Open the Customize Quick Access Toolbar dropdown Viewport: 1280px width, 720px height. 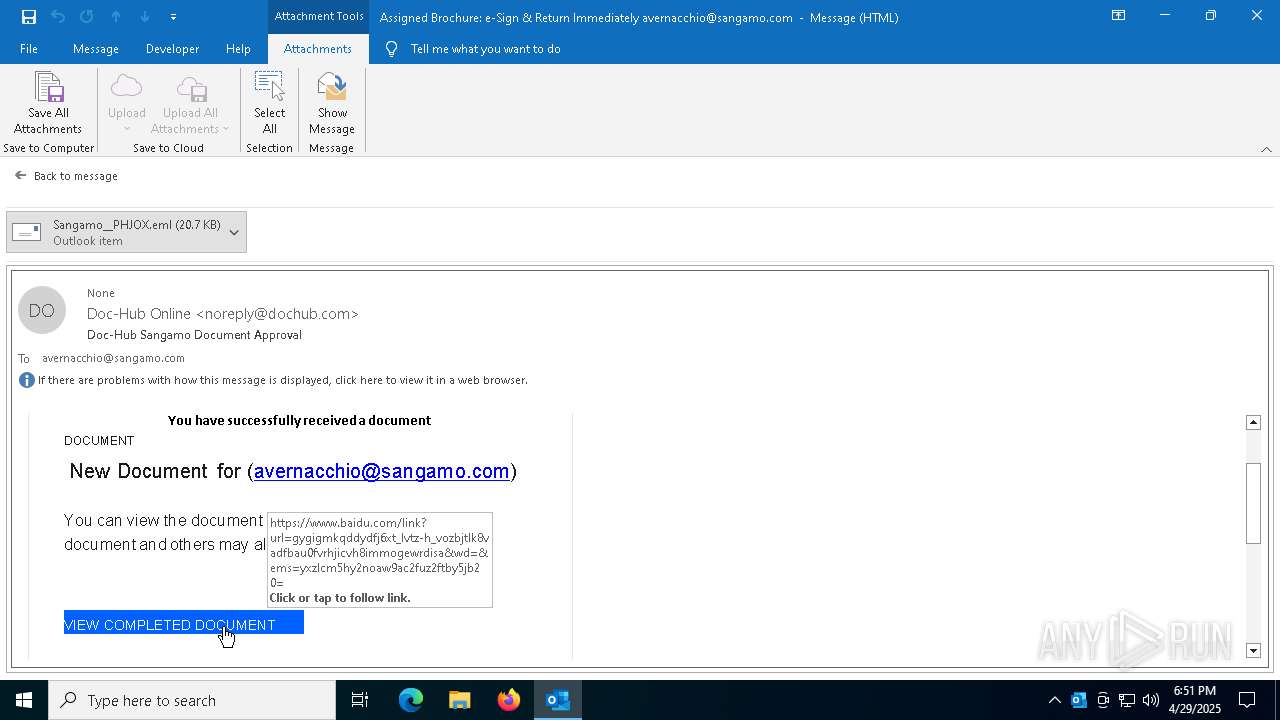tap(173, 17)
